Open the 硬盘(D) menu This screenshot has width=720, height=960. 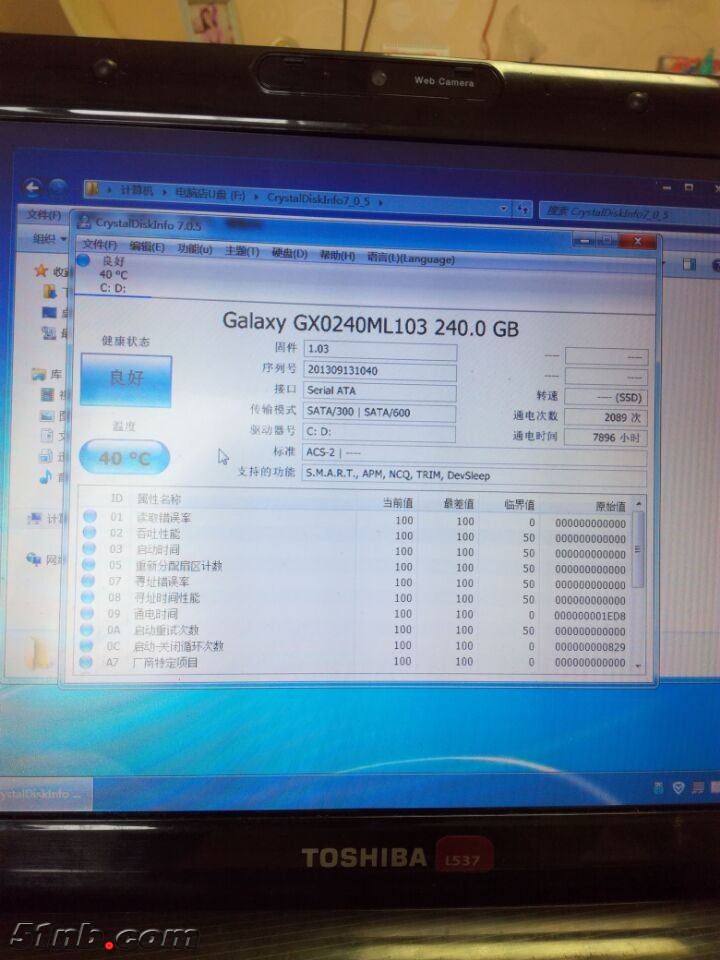coord(290,254)
